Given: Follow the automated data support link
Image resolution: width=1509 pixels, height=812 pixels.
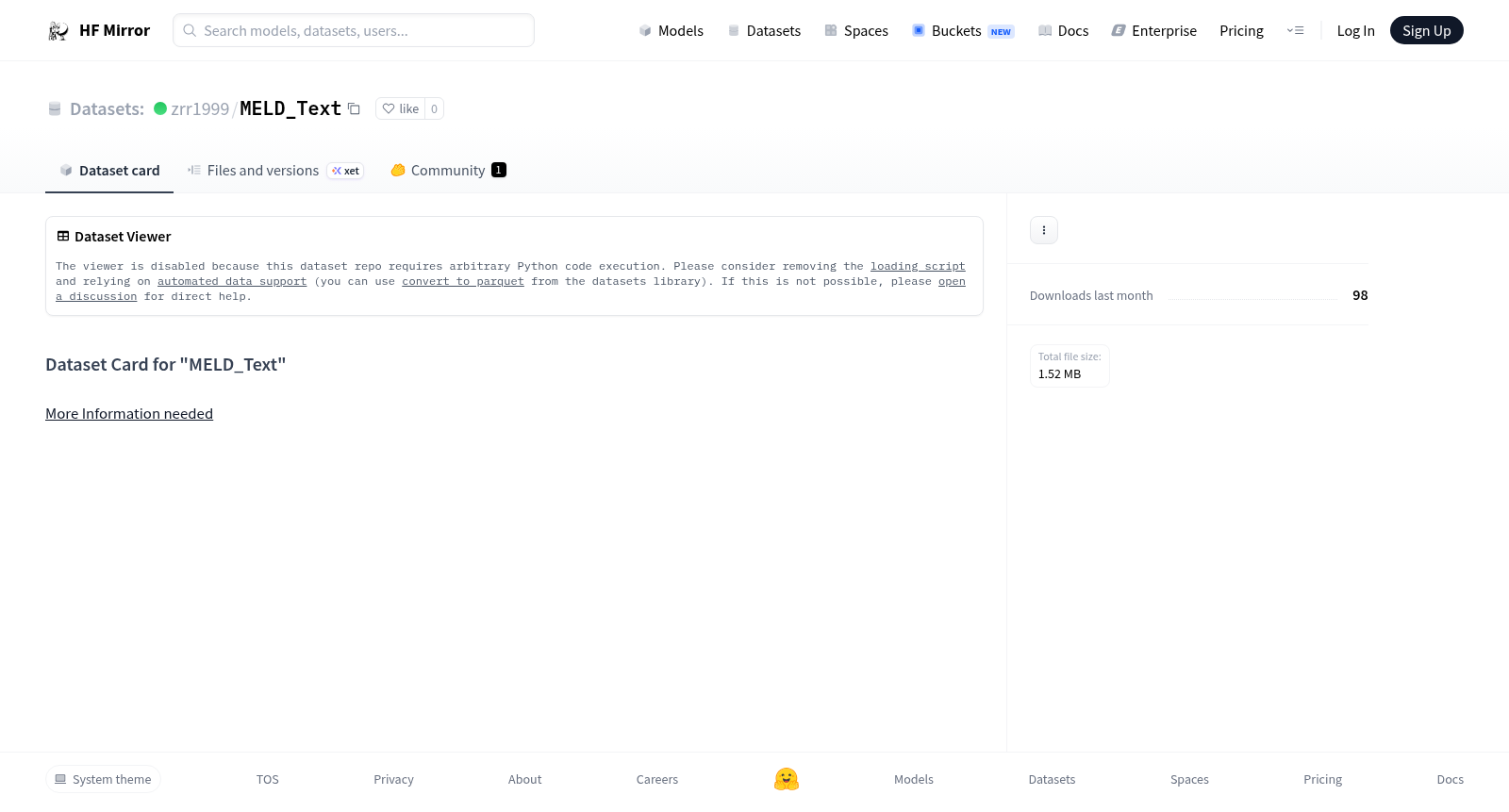Looking at the screenshot, I should point(232,281).
